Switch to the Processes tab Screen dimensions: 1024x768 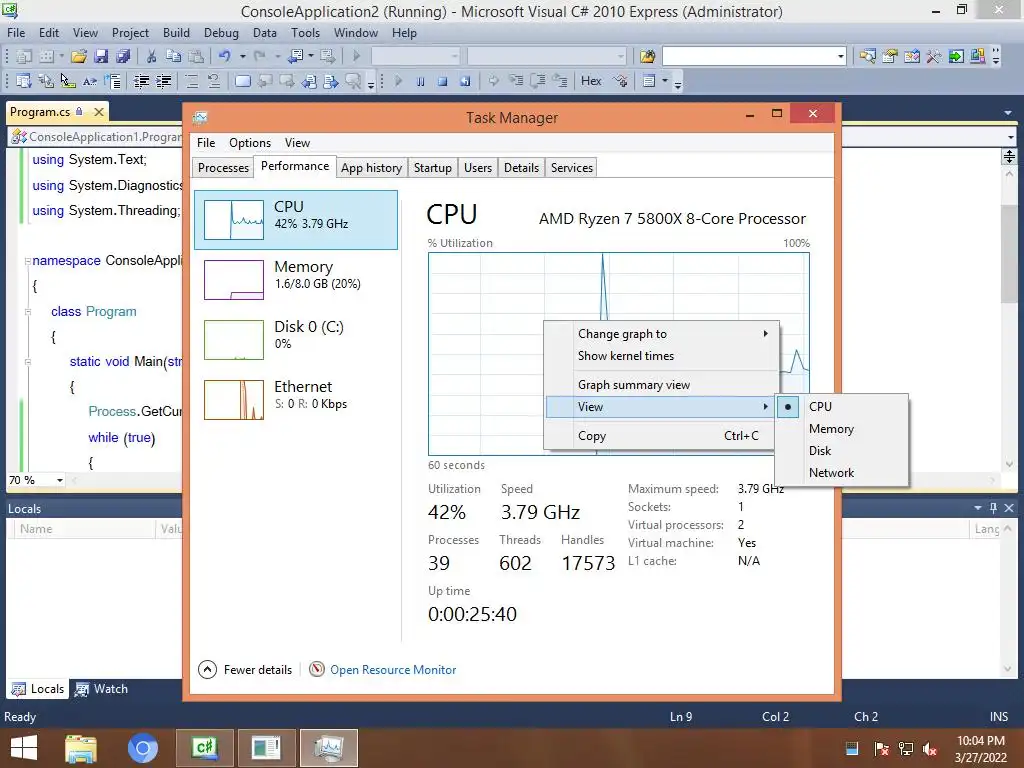223,168
